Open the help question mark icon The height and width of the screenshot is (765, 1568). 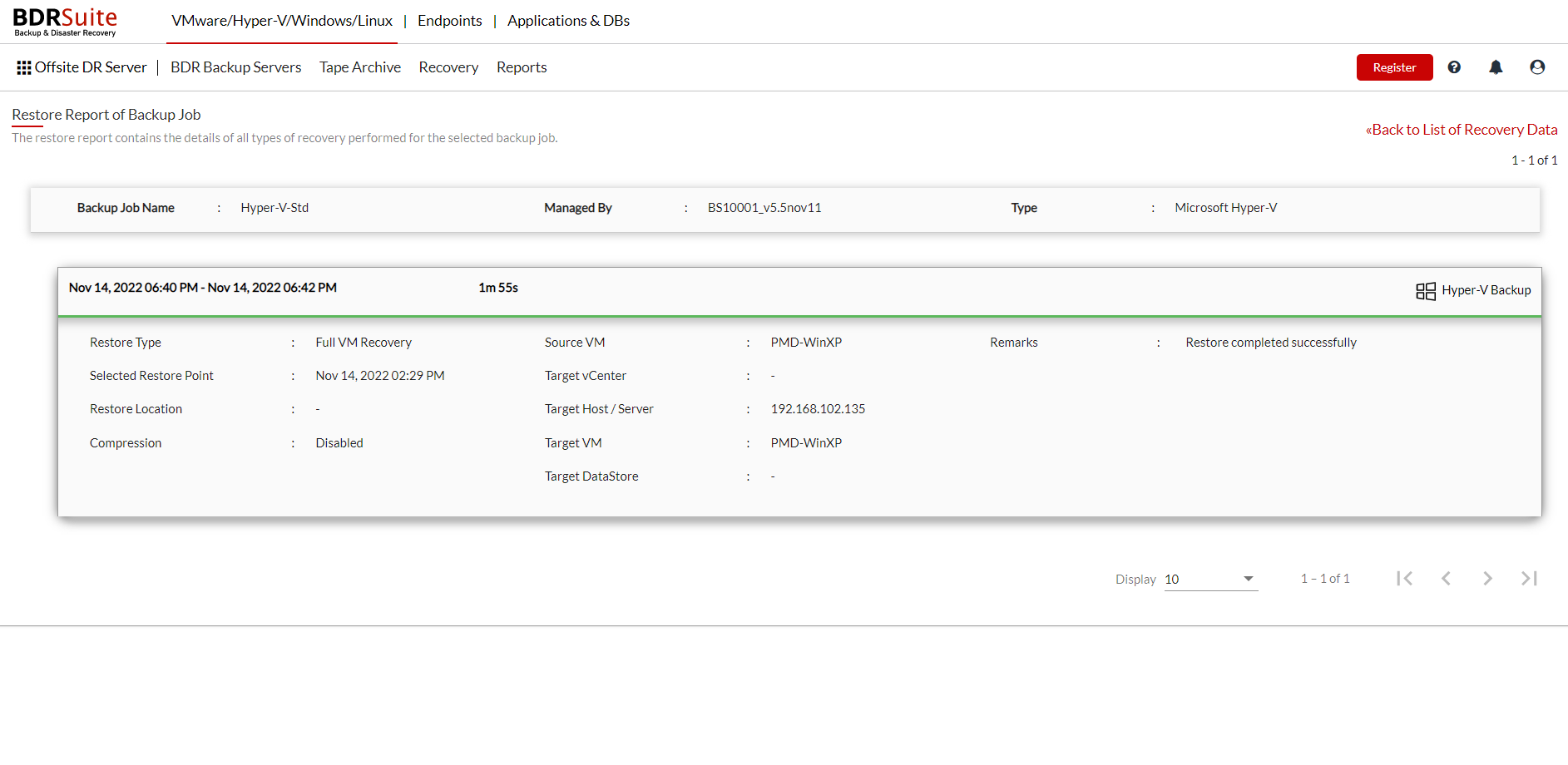[x=1454, y=67]
